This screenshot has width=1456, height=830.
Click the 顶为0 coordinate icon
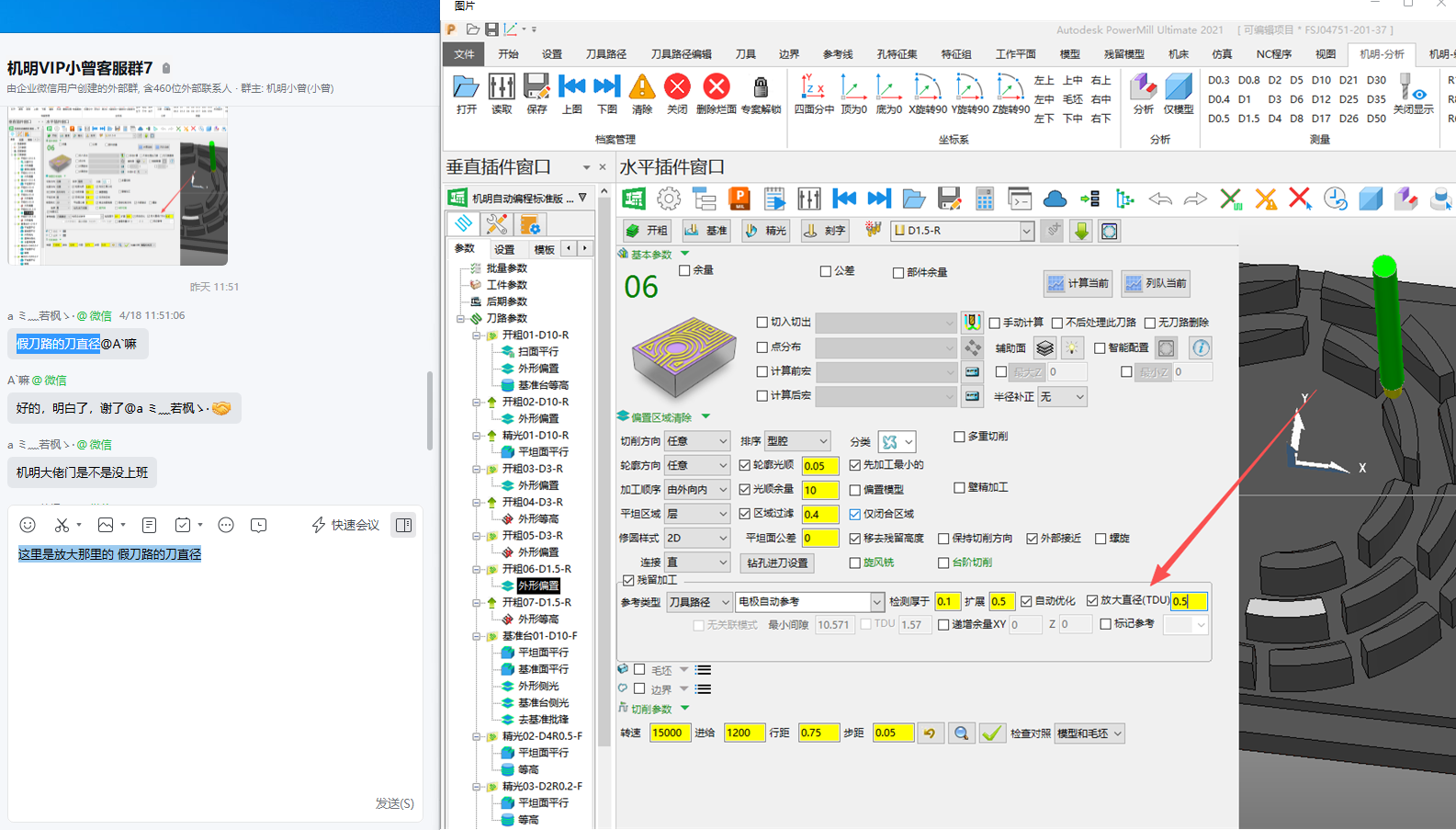[x=853, y=88]
